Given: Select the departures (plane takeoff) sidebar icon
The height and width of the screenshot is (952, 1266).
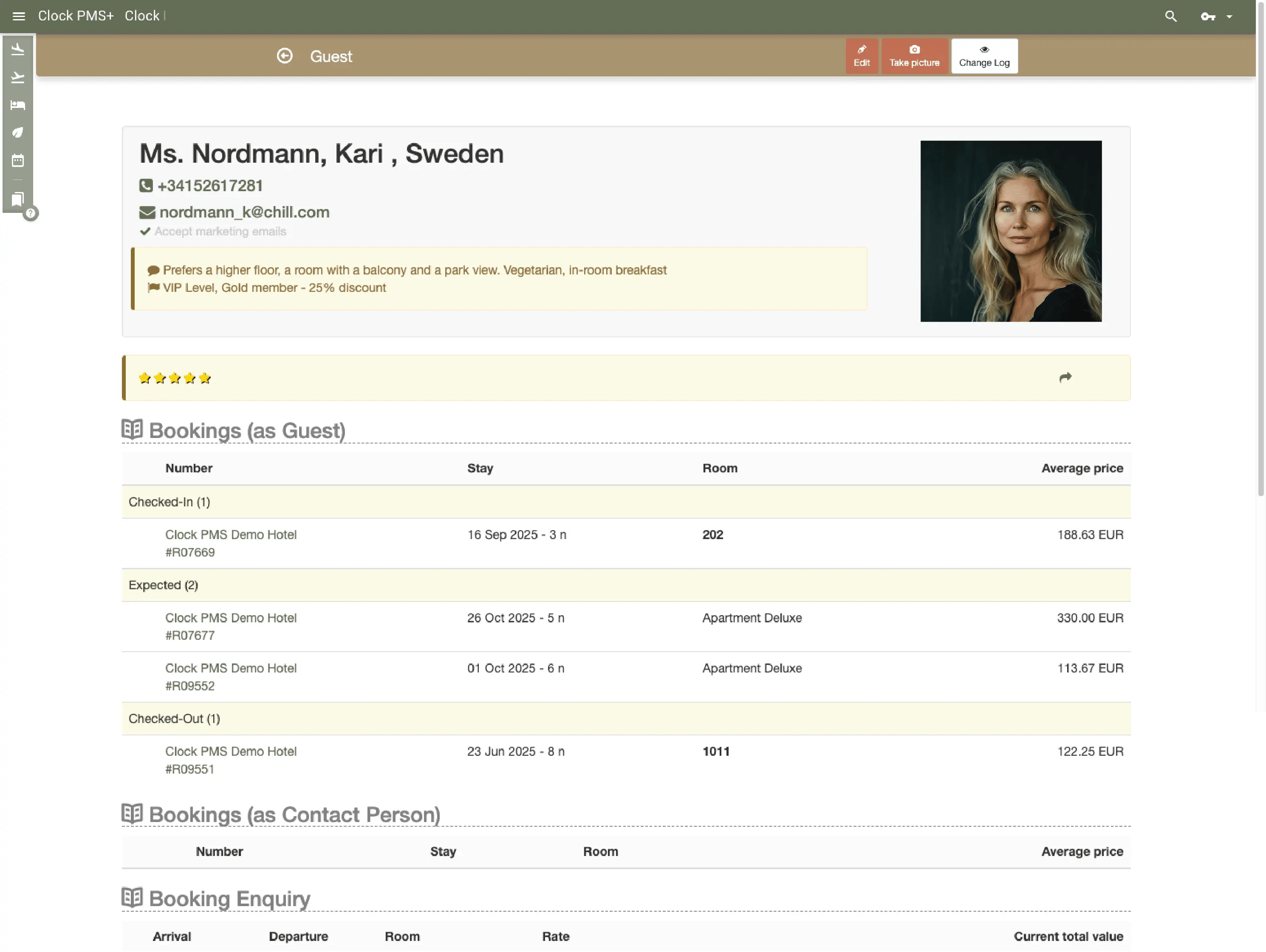Looking at the screenshot, I should coord(18,77).
